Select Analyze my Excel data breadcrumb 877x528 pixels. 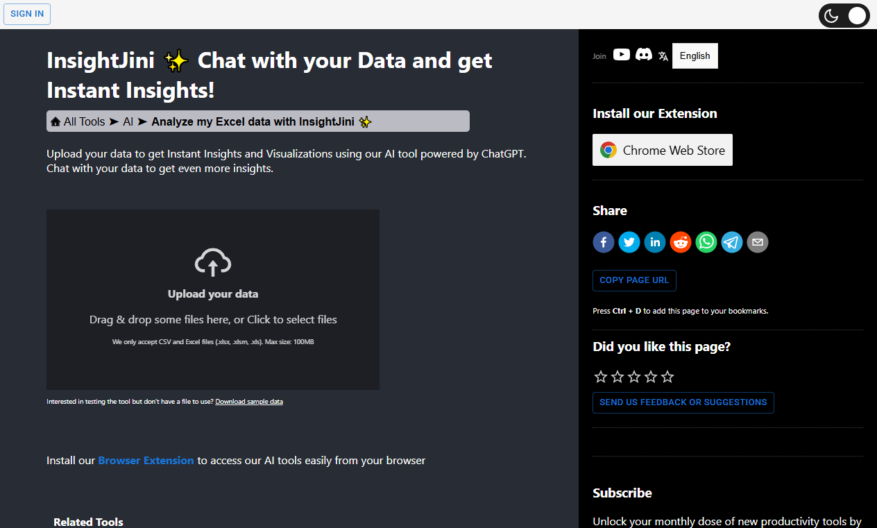[x=261, y=121]
